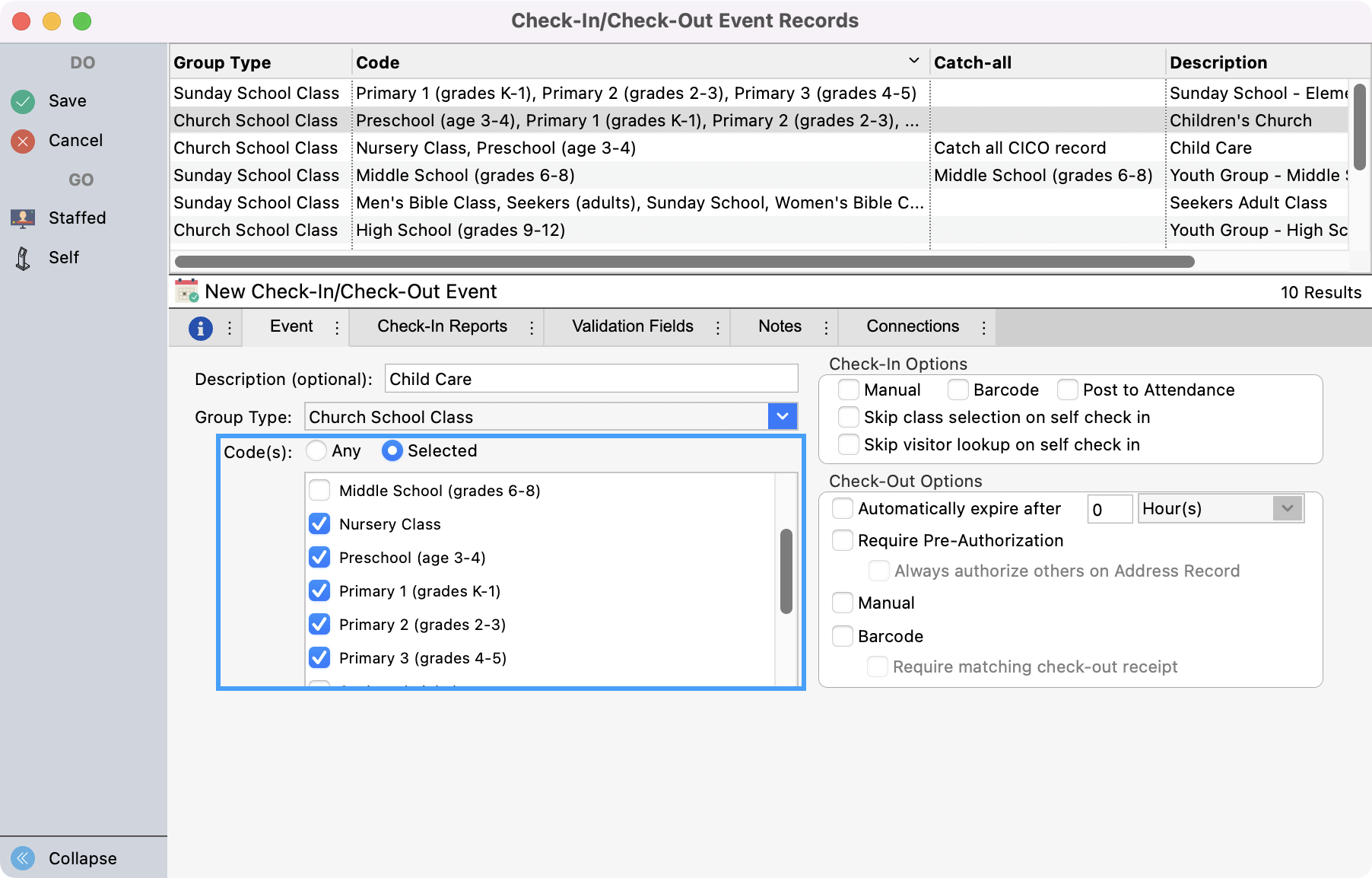Open the Notes tab's three-dot menu
Image resolution: width=1372 pixels, height=878 pixels.
826,326
